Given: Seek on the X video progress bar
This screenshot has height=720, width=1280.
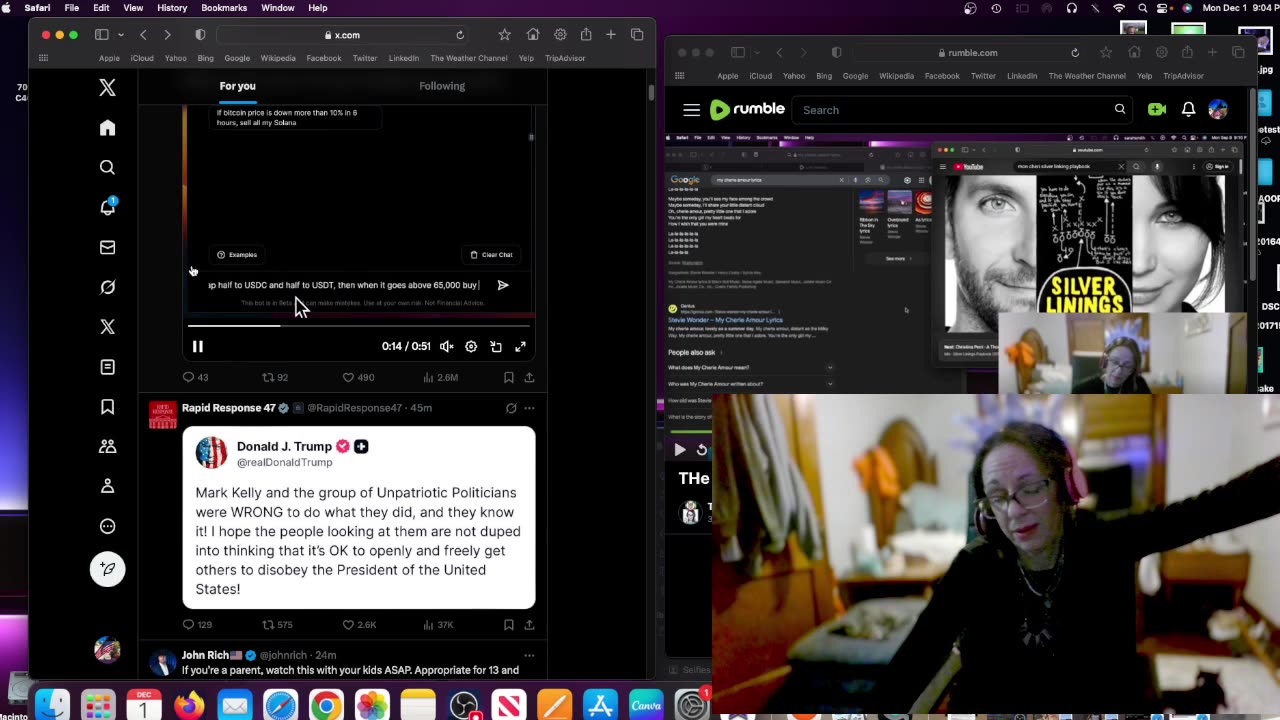Looking at the screenshot, I should (359, 326).
